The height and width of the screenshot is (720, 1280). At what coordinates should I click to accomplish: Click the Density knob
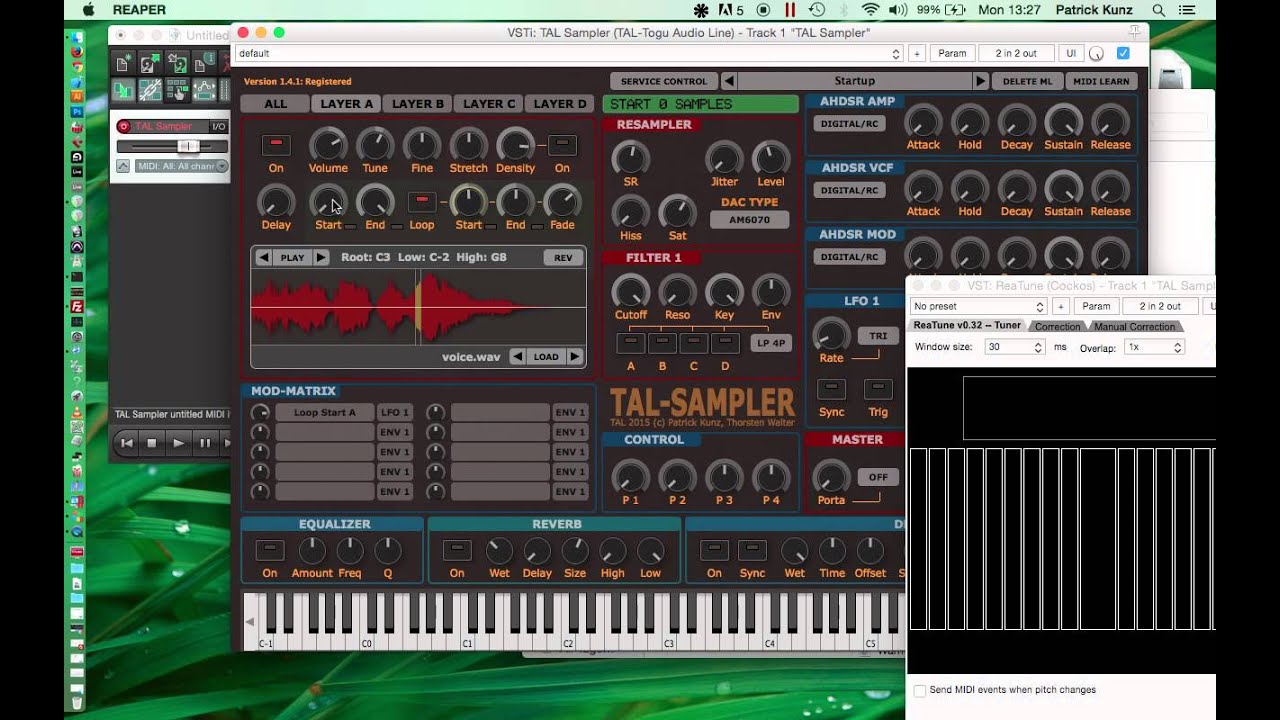pyautogui.click(x=516, y=145)
